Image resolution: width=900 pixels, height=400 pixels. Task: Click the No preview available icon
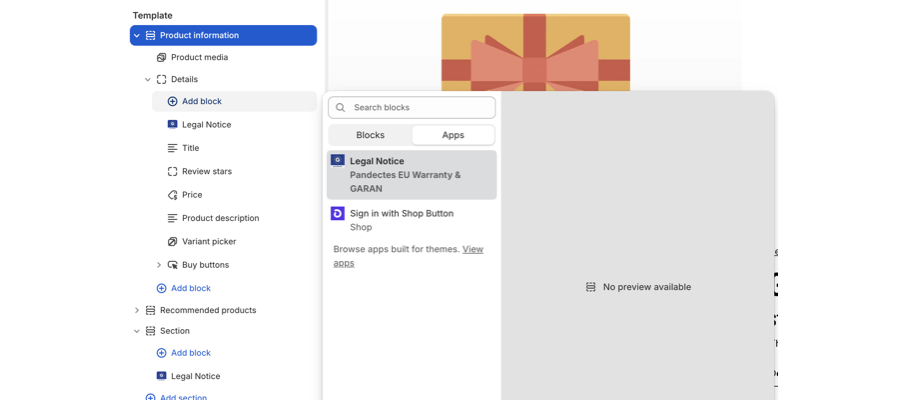pos(591,287)
